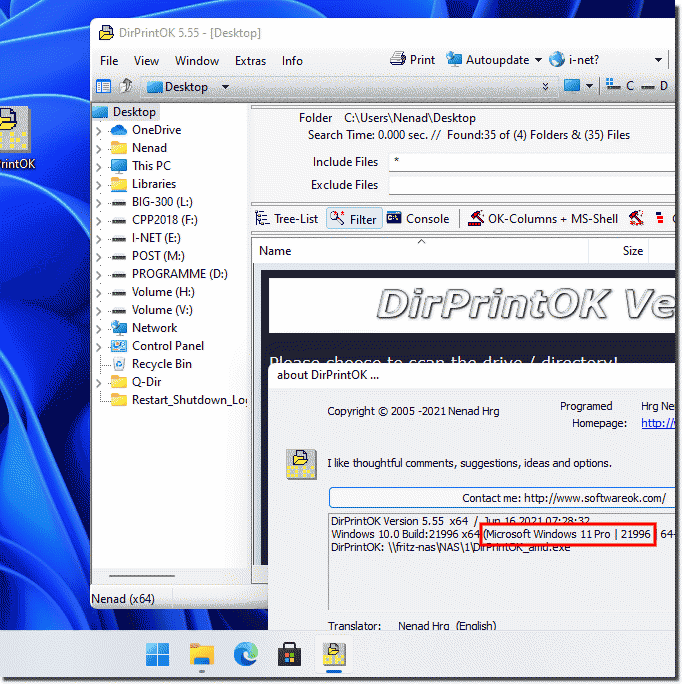Click the D drive shortcut in toolbar
Viewport: 682px width, 684px height.
pos(655,86)
